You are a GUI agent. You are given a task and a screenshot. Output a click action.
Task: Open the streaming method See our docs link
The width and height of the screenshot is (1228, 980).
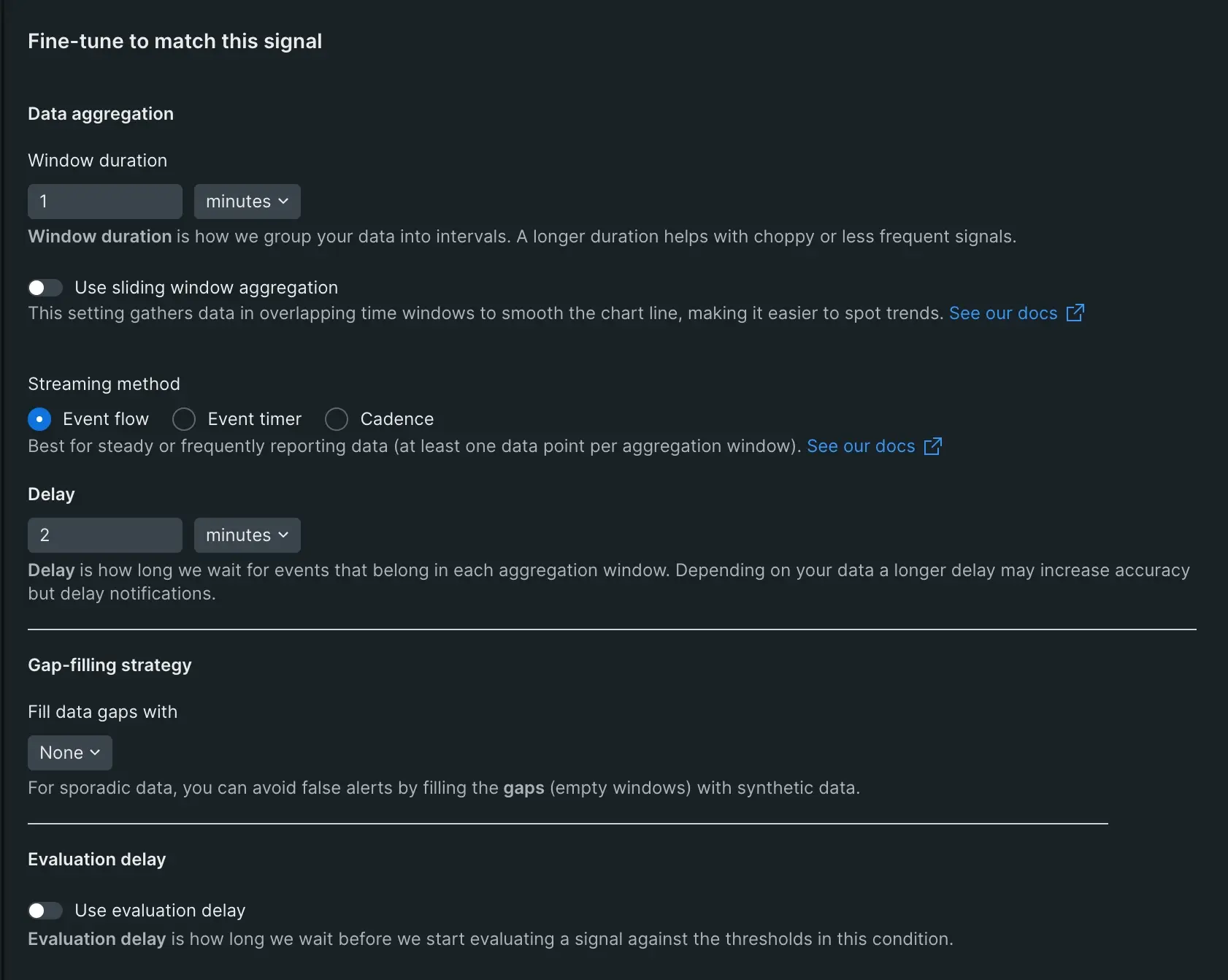861,446
